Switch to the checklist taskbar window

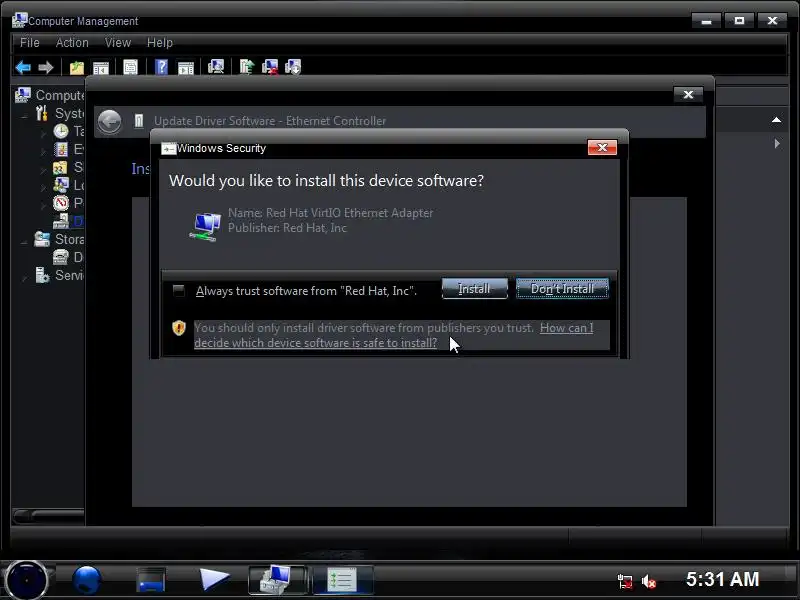[x=342, y=580]
